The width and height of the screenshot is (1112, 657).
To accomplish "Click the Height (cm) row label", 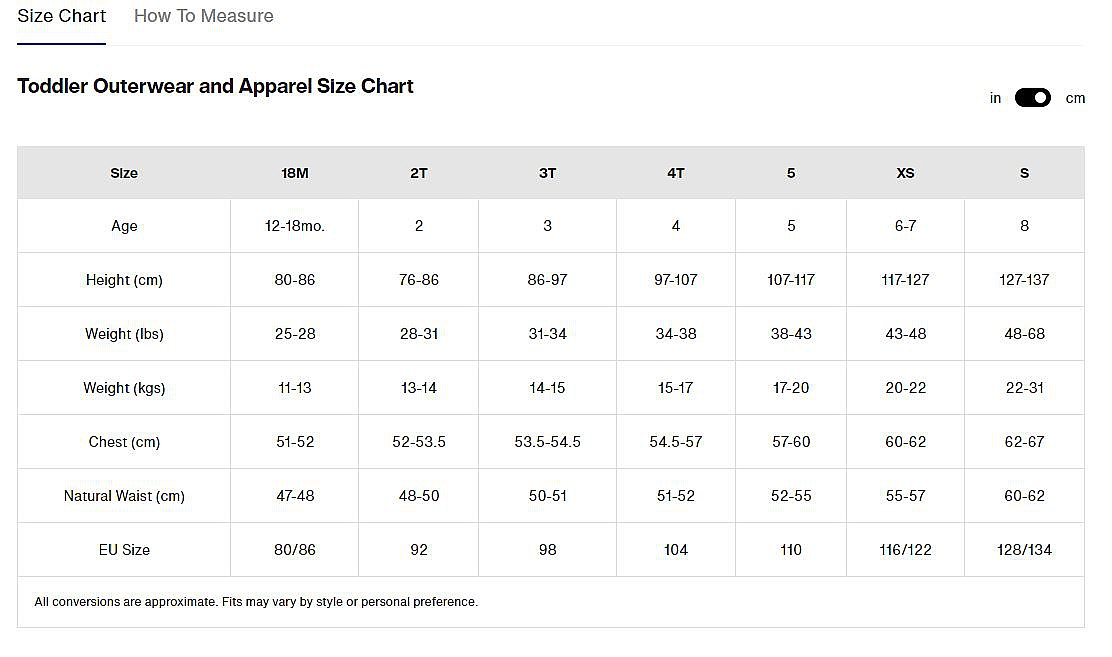I will pyautogui.click(x=124, y=280).
